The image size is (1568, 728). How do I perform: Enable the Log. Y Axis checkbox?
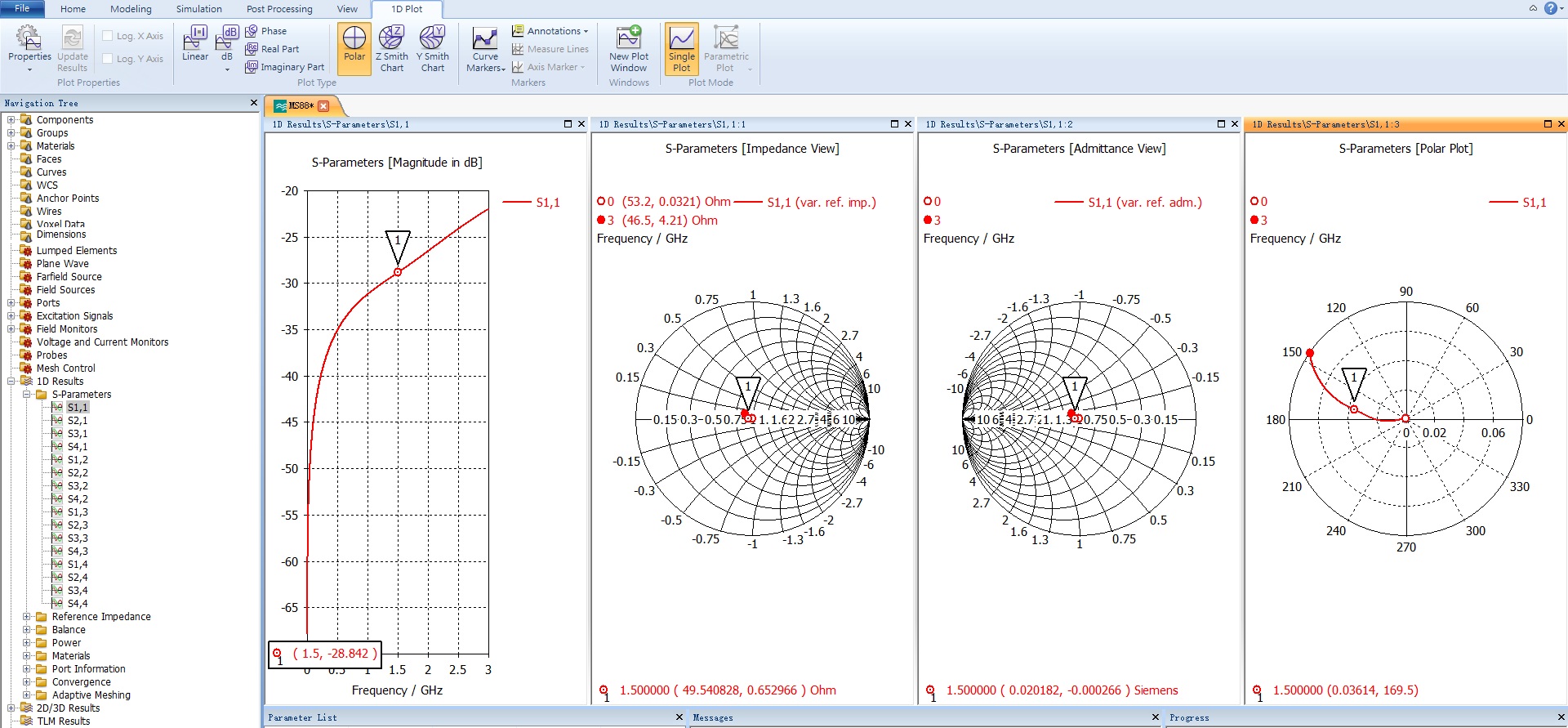107,59
